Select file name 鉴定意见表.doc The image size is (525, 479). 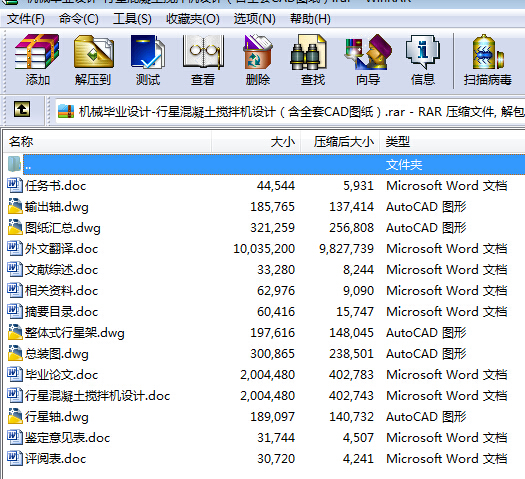(x=67, y=437)
